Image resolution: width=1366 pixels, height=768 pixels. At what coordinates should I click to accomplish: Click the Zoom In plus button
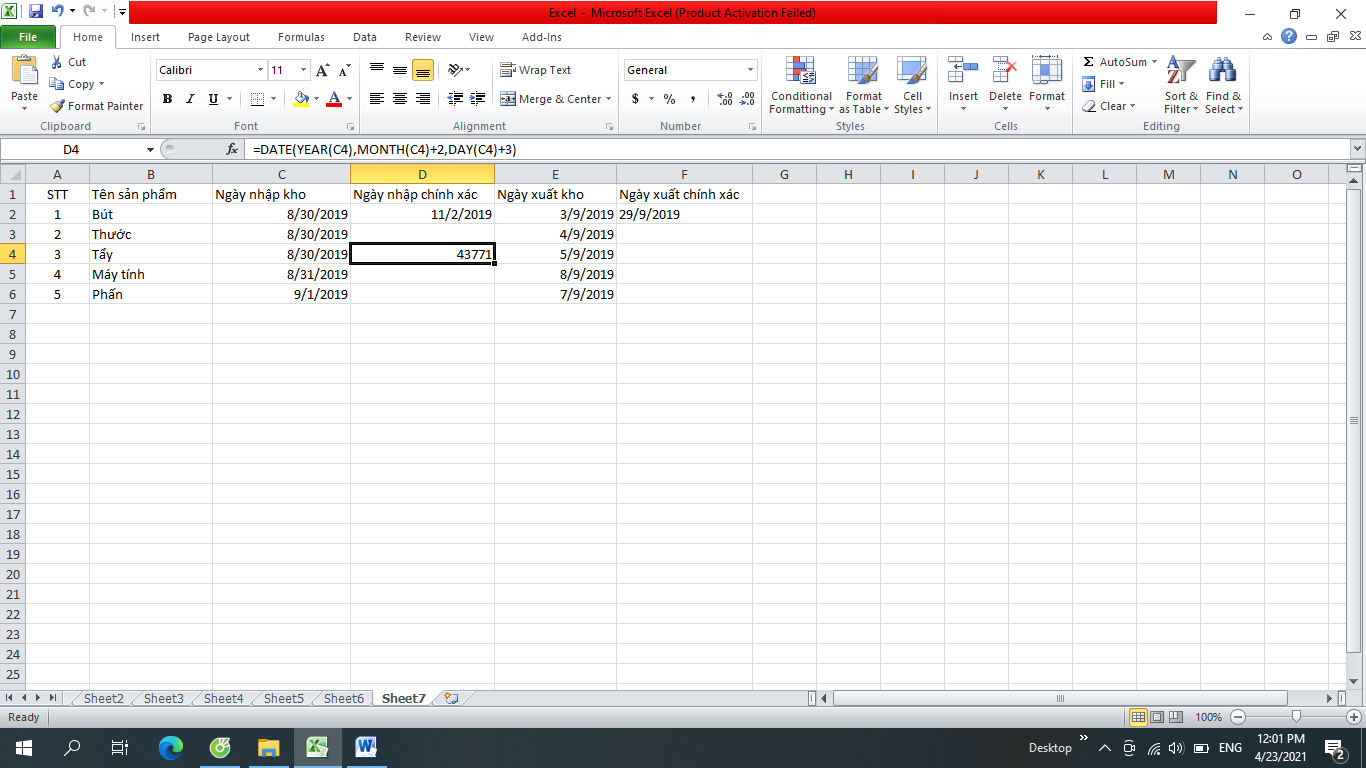tap(1354, 717)
